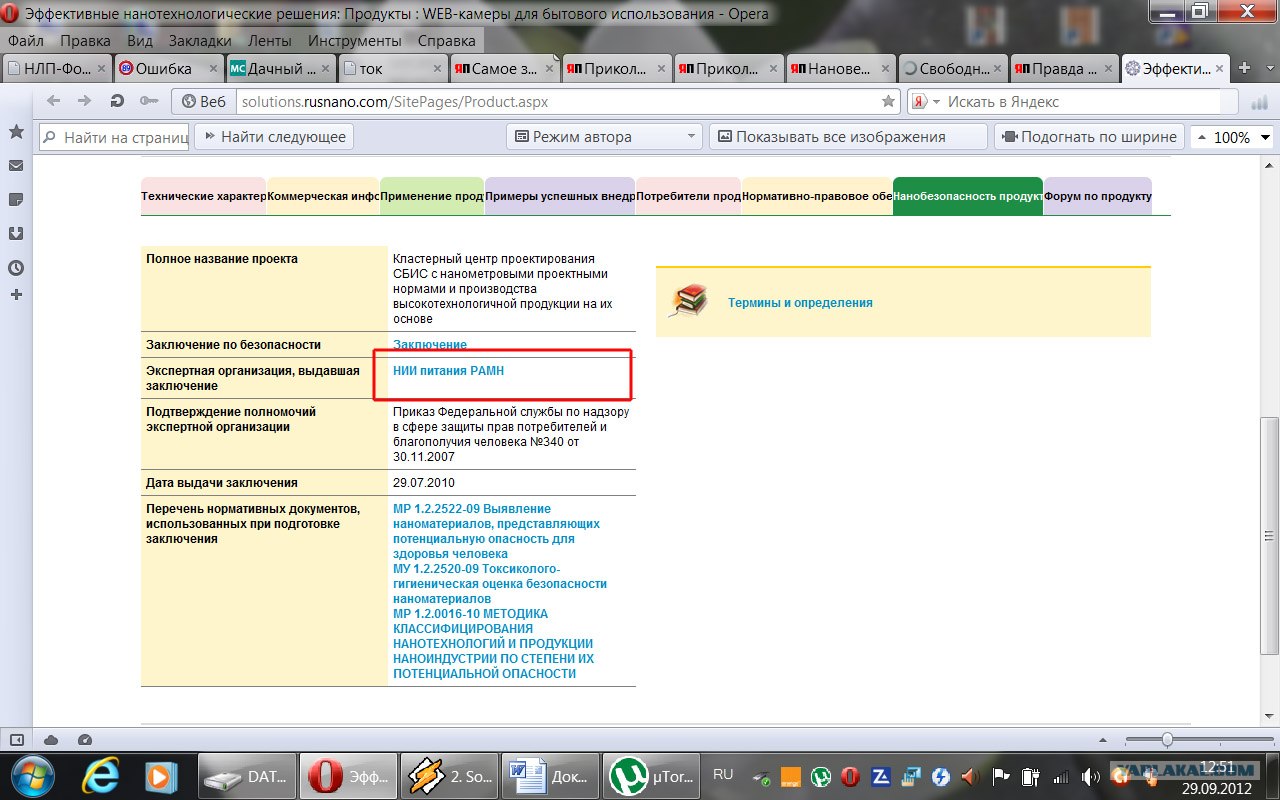Click the Reload page icon
Screen dimensions: 1280x800
[x=117, y=101]
